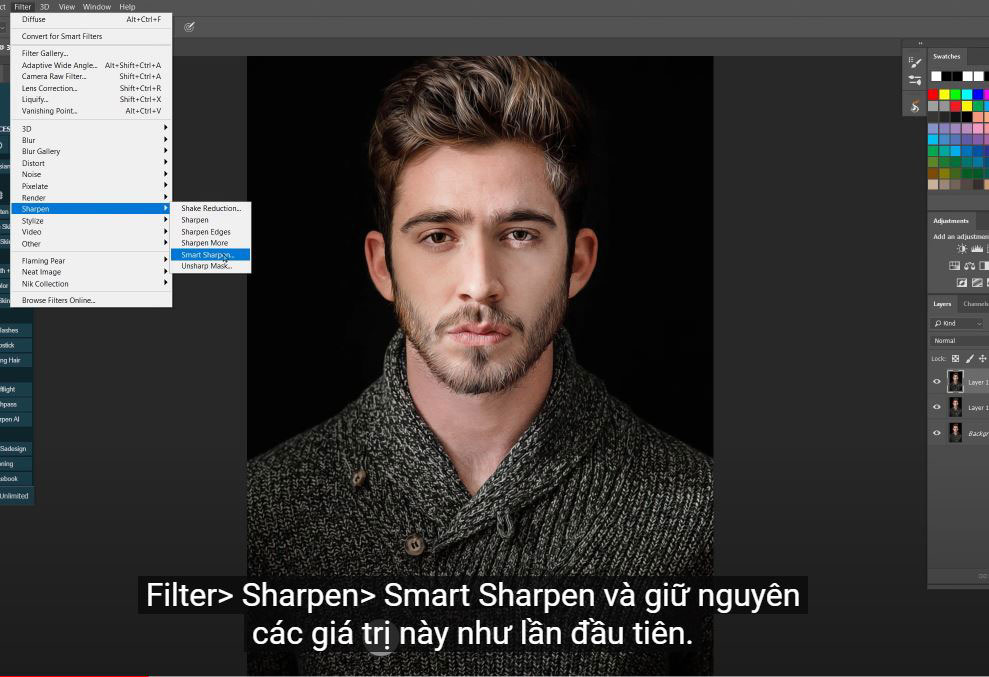Screen dimensions: 989x677
Task: Expand the Flaming Pear submenu
Action: (x=91, y=261)
